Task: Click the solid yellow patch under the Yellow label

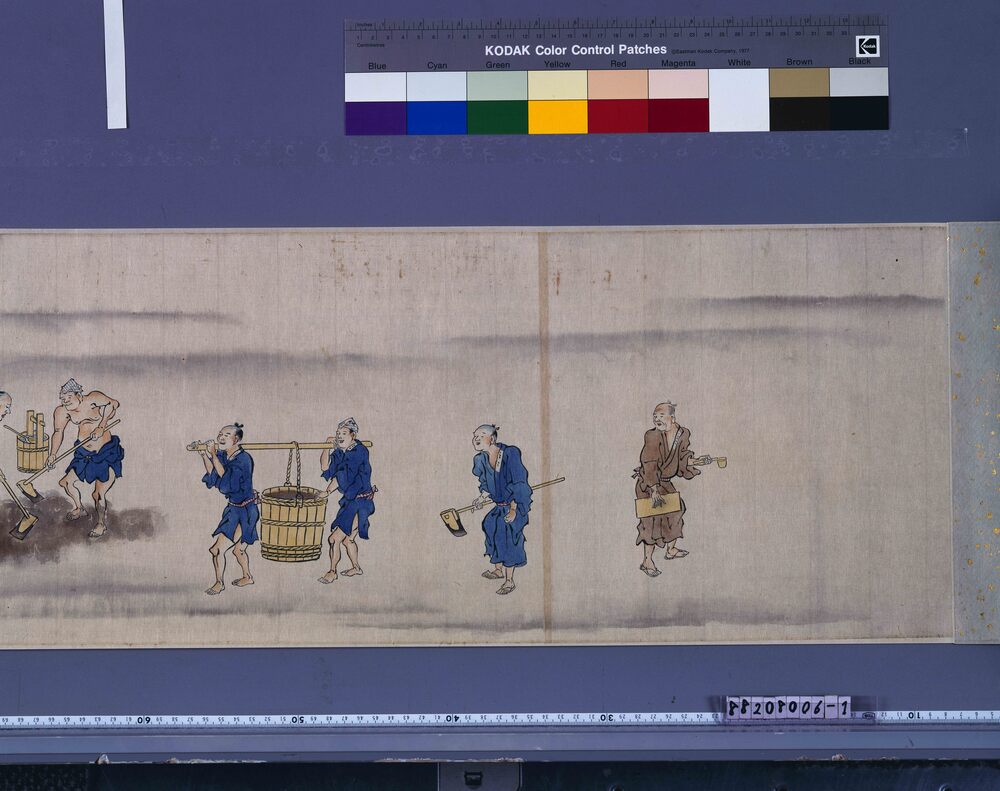Action: coord(557,117)
